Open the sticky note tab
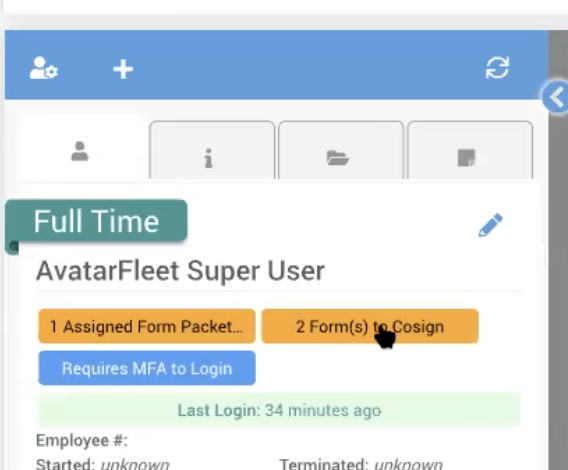Viewport: 568px width, 470px height. [470, 150]
